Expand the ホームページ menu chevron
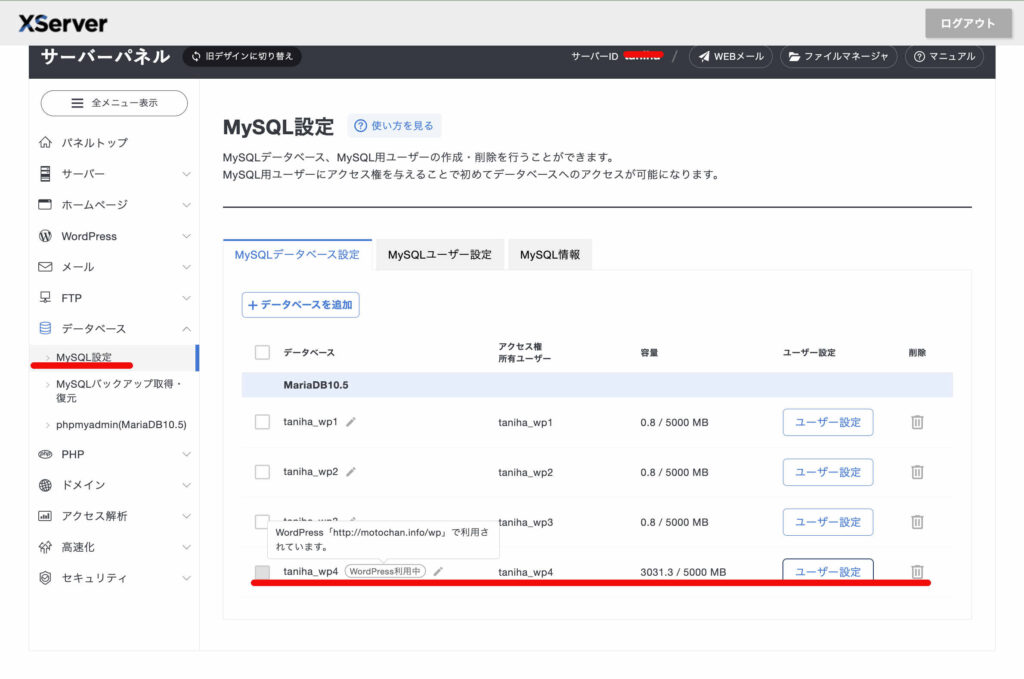This screenshot has height=679, width=1024. pos(187,205)
